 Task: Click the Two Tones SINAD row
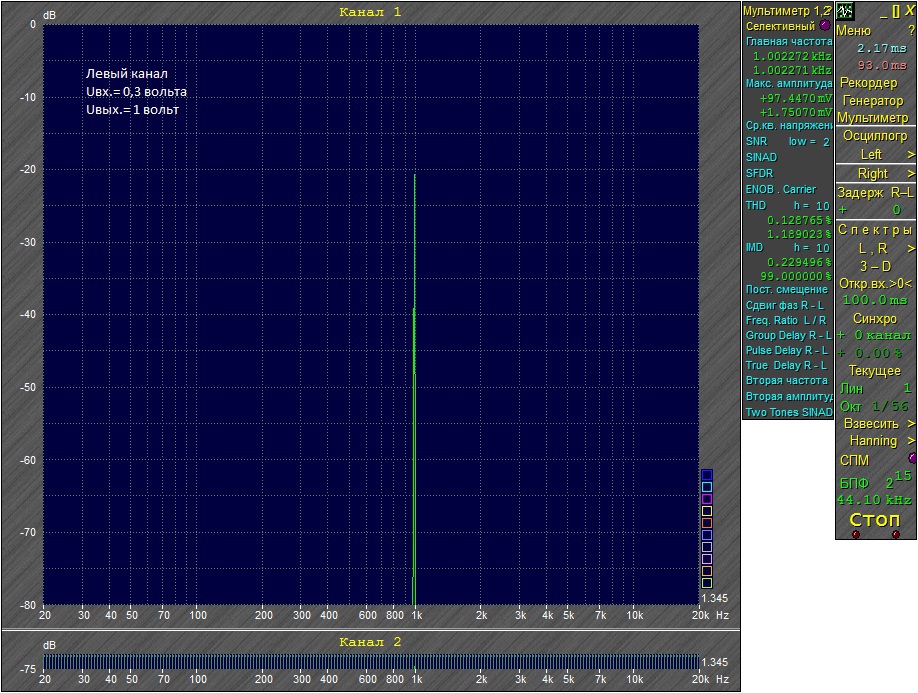click(788, 412)
